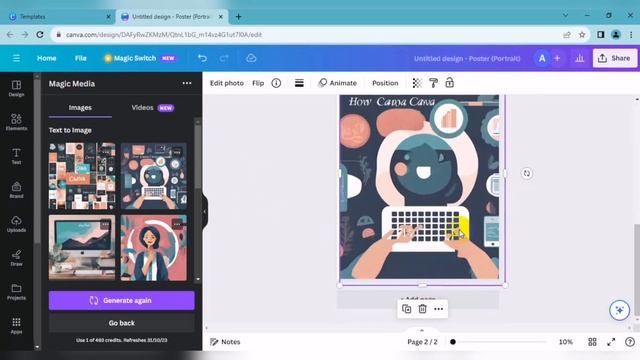Open the insights chart icon
Screen dimensions: 640x360
(x=580, y=58)
